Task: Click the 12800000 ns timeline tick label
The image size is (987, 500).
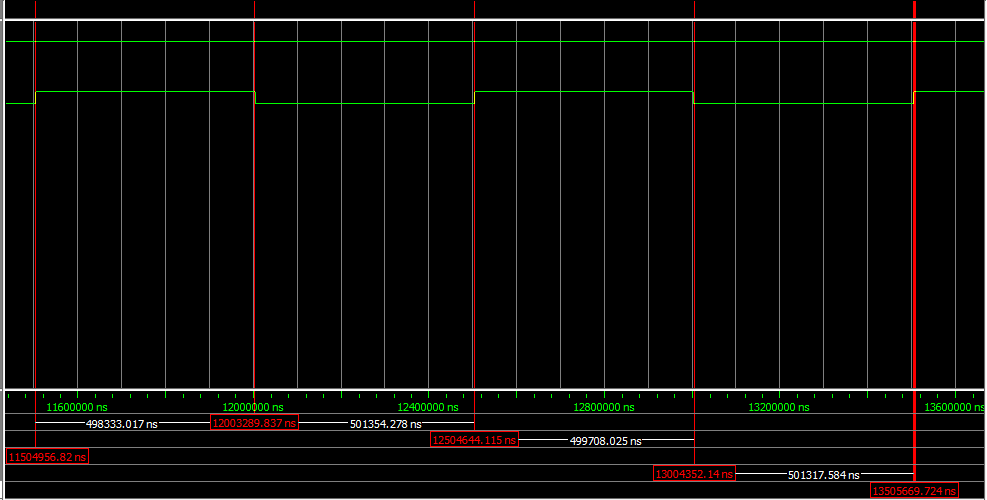Action: [605, 407]
